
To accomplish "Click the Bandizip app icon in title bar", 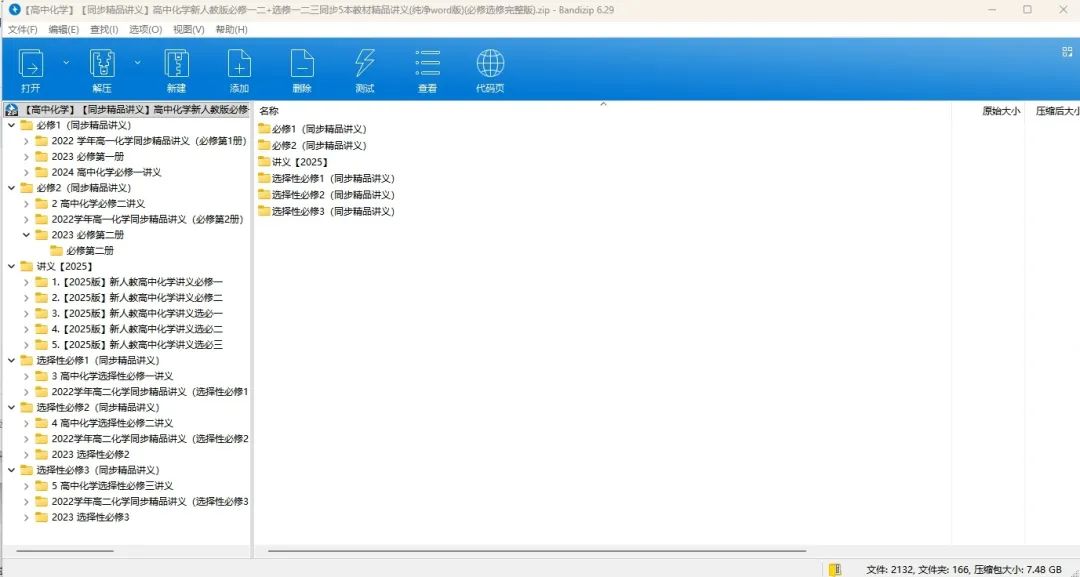I will point(14,10).
